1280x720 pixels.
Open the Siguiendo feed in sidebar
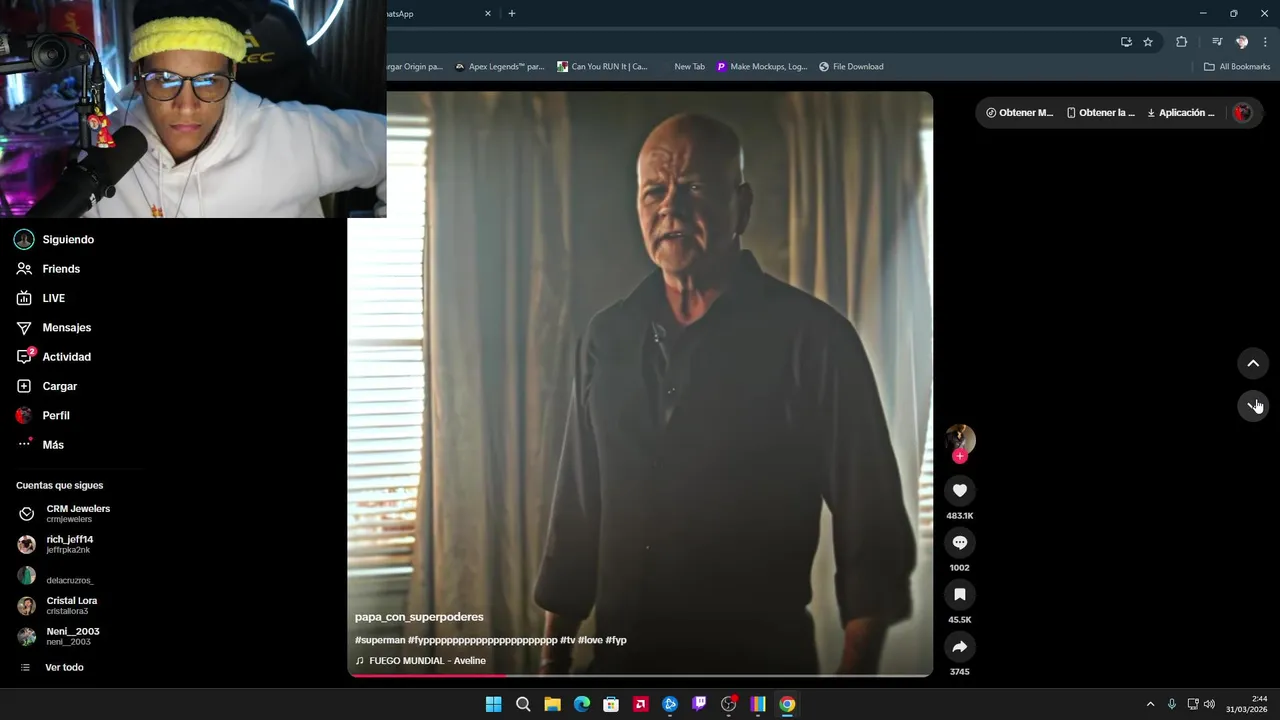54,240
